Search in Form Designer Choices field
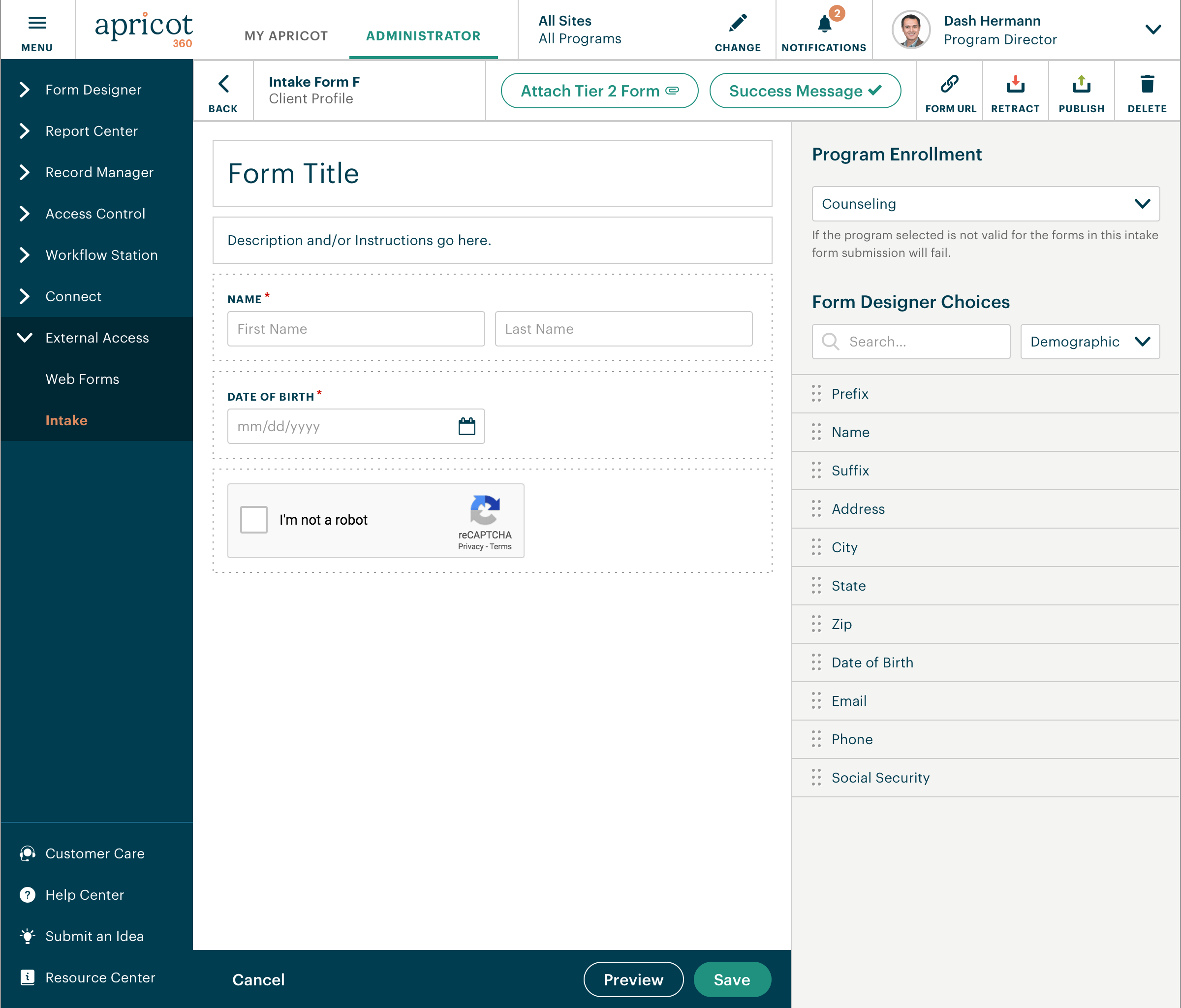This screenshot has width=1181, height=1008. [911, 341]
